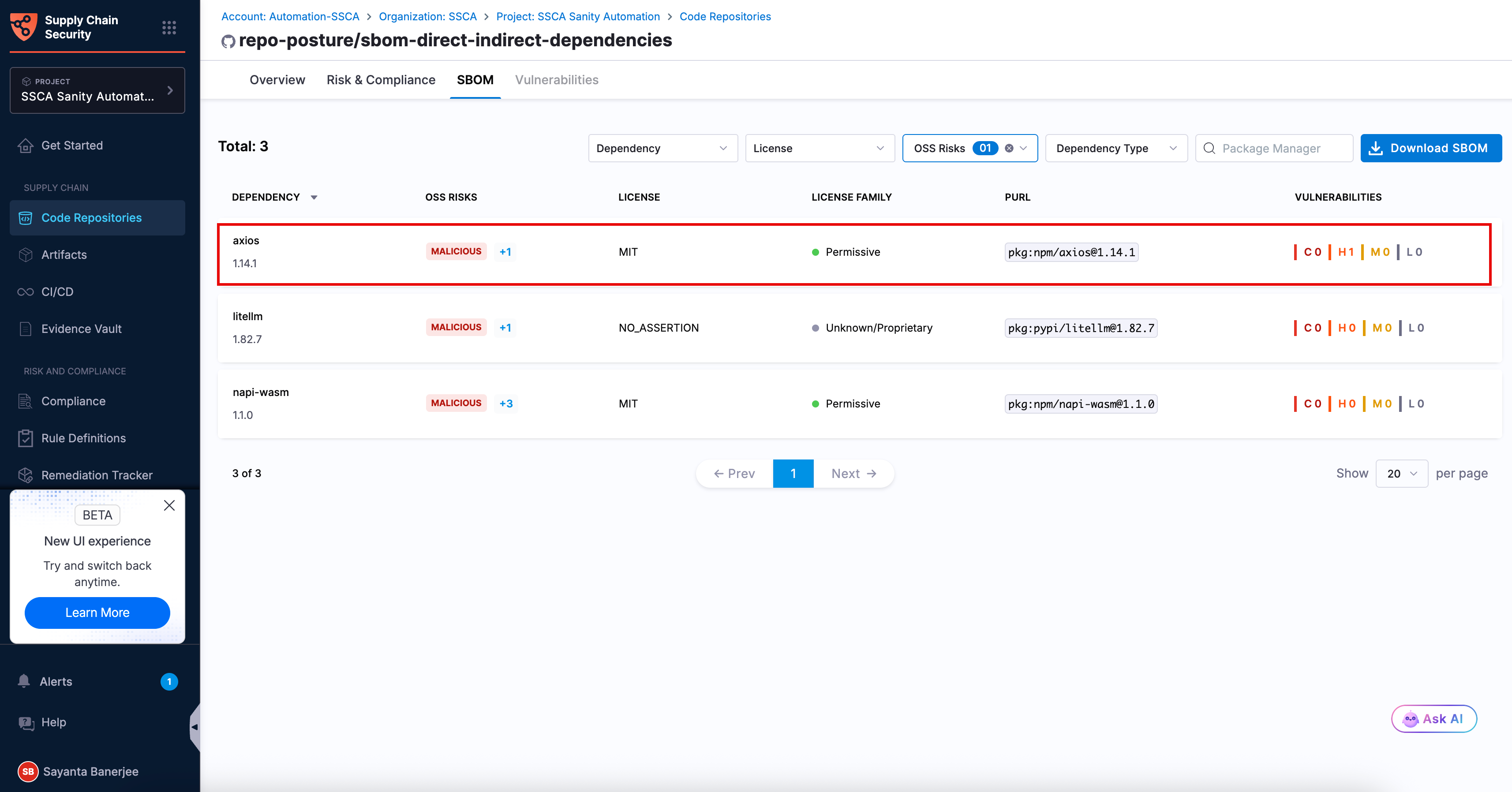The height and width of the screenshot is (792, 1512).
Task: Click the Download SBOM button
Action: [x=1430, y=149]
